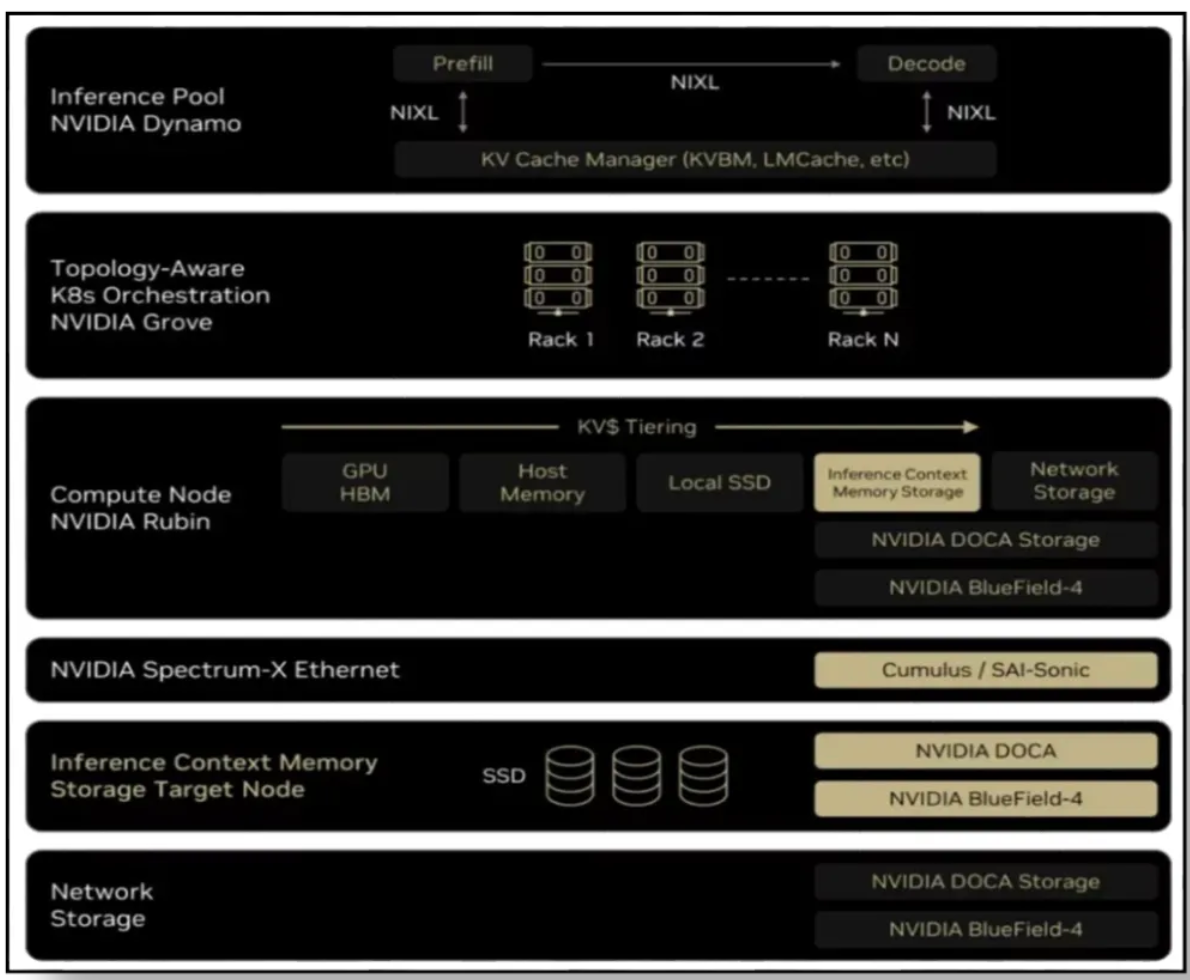Viewport: 1190px width, 980px height.
Task: Click the KV Cache Manager bar
Action: [x=694, y=159]
